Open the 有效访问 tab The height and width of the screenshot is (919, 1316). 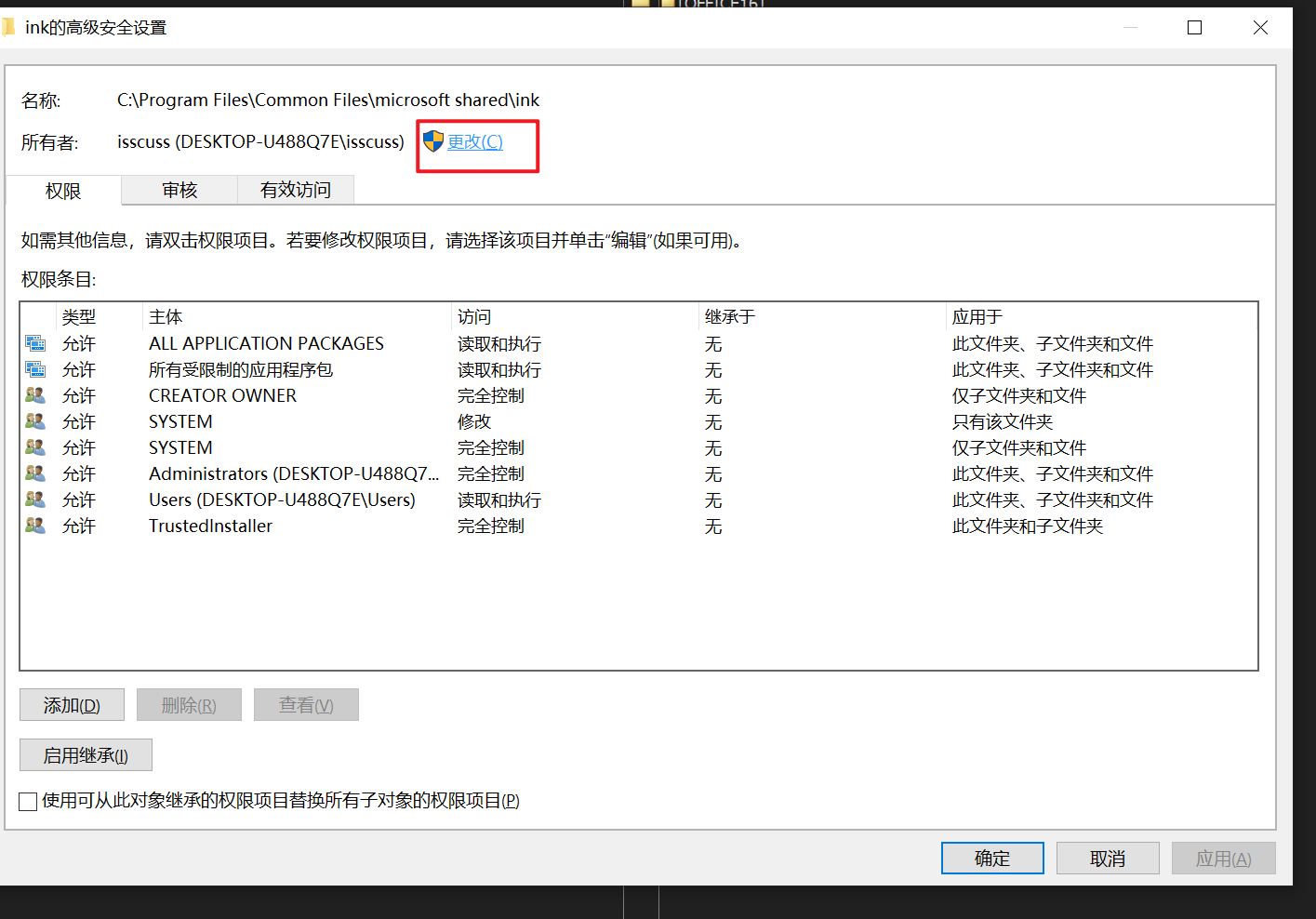[295, 191]
